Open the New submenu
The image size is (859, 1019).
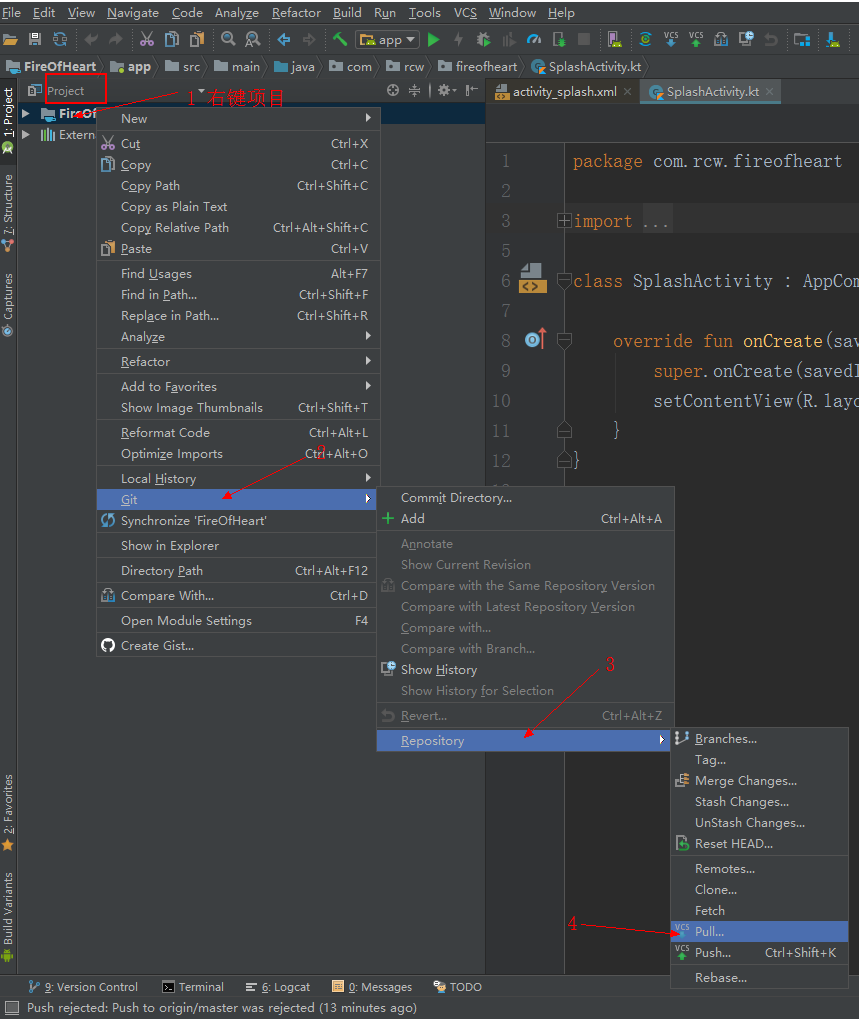coord(238,118)
